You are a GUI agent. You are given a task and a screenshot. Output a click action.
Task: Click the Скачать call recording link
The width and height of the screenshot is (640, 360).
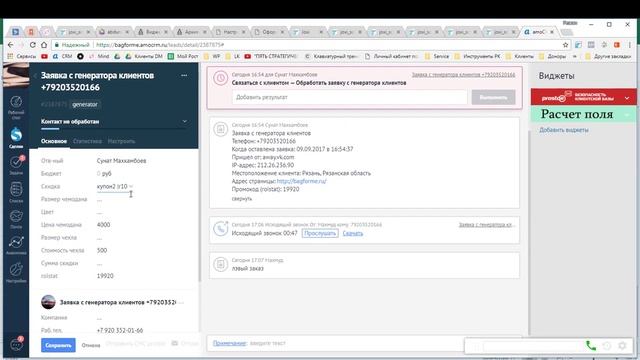pos(353,233)
